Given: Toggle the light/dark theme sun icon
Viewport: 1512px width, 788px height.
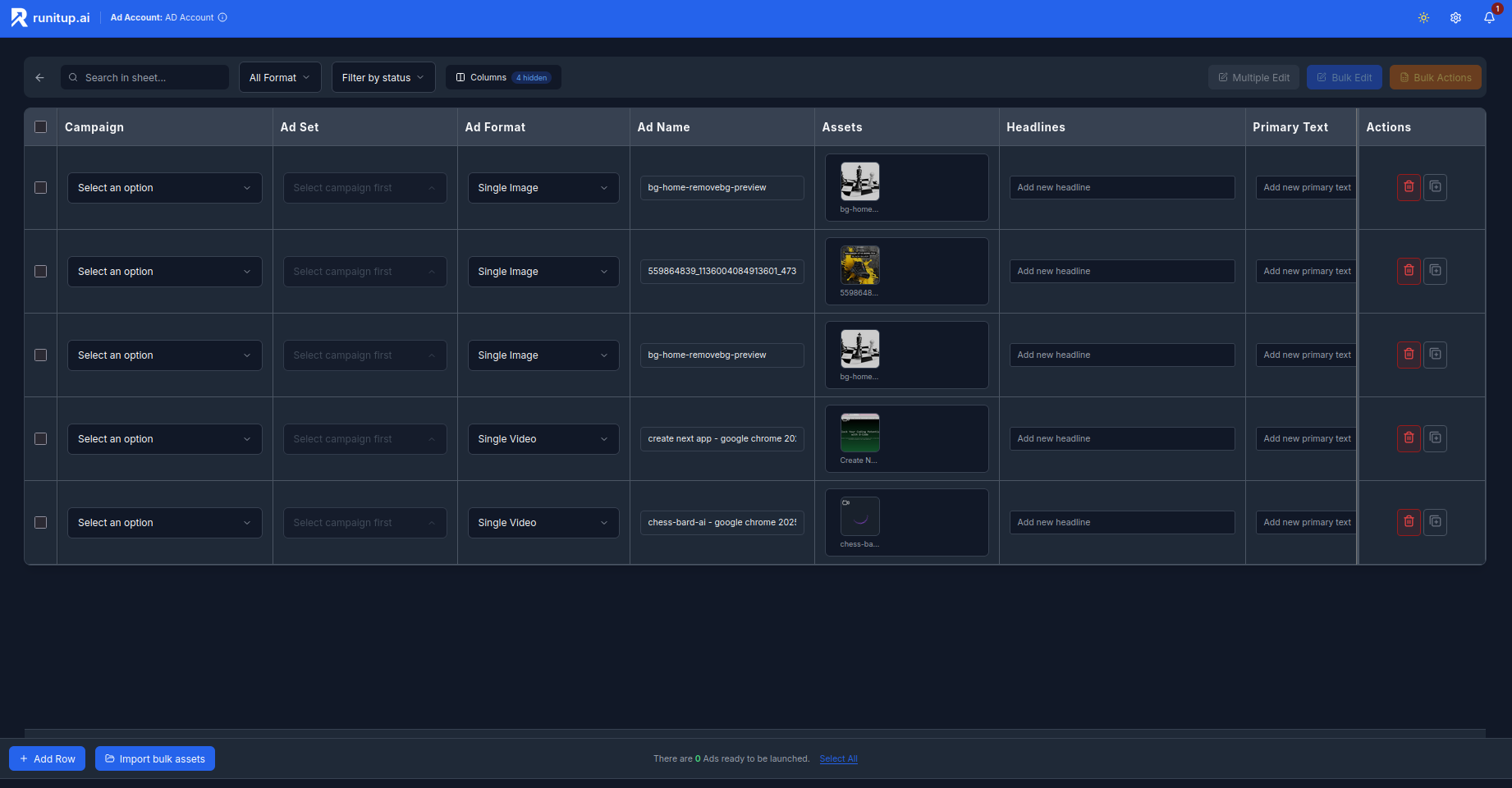Looking at the screenshot, I should (x=1423, y=18).
